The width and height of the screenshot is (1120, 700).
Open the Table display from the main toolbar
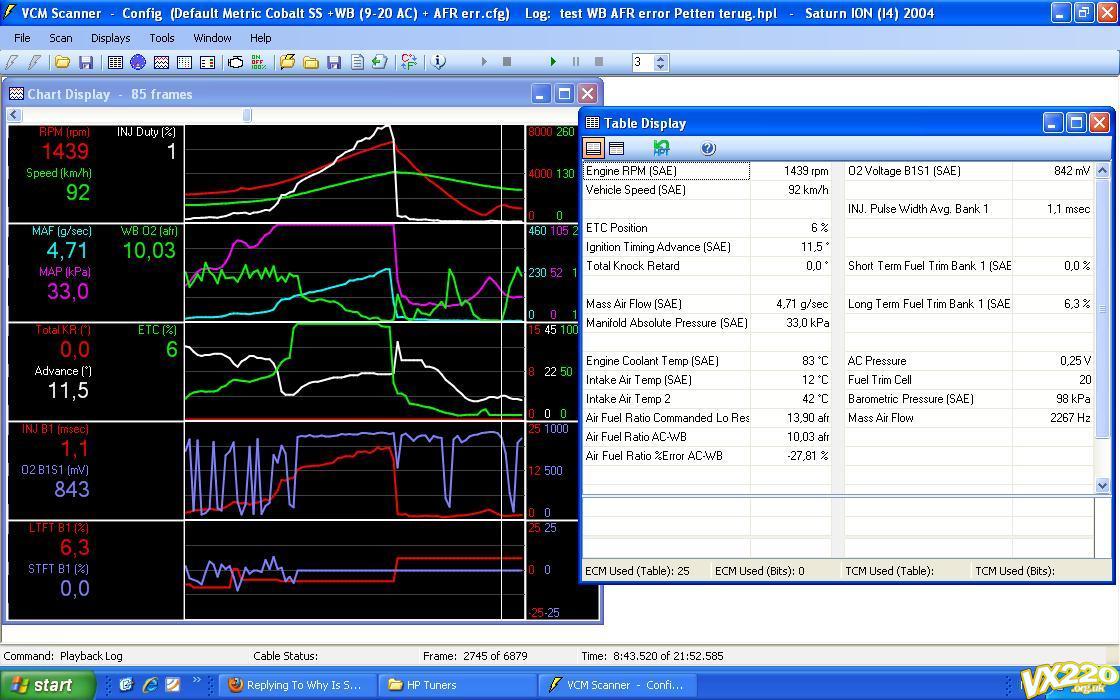click(x=115, y=62)
